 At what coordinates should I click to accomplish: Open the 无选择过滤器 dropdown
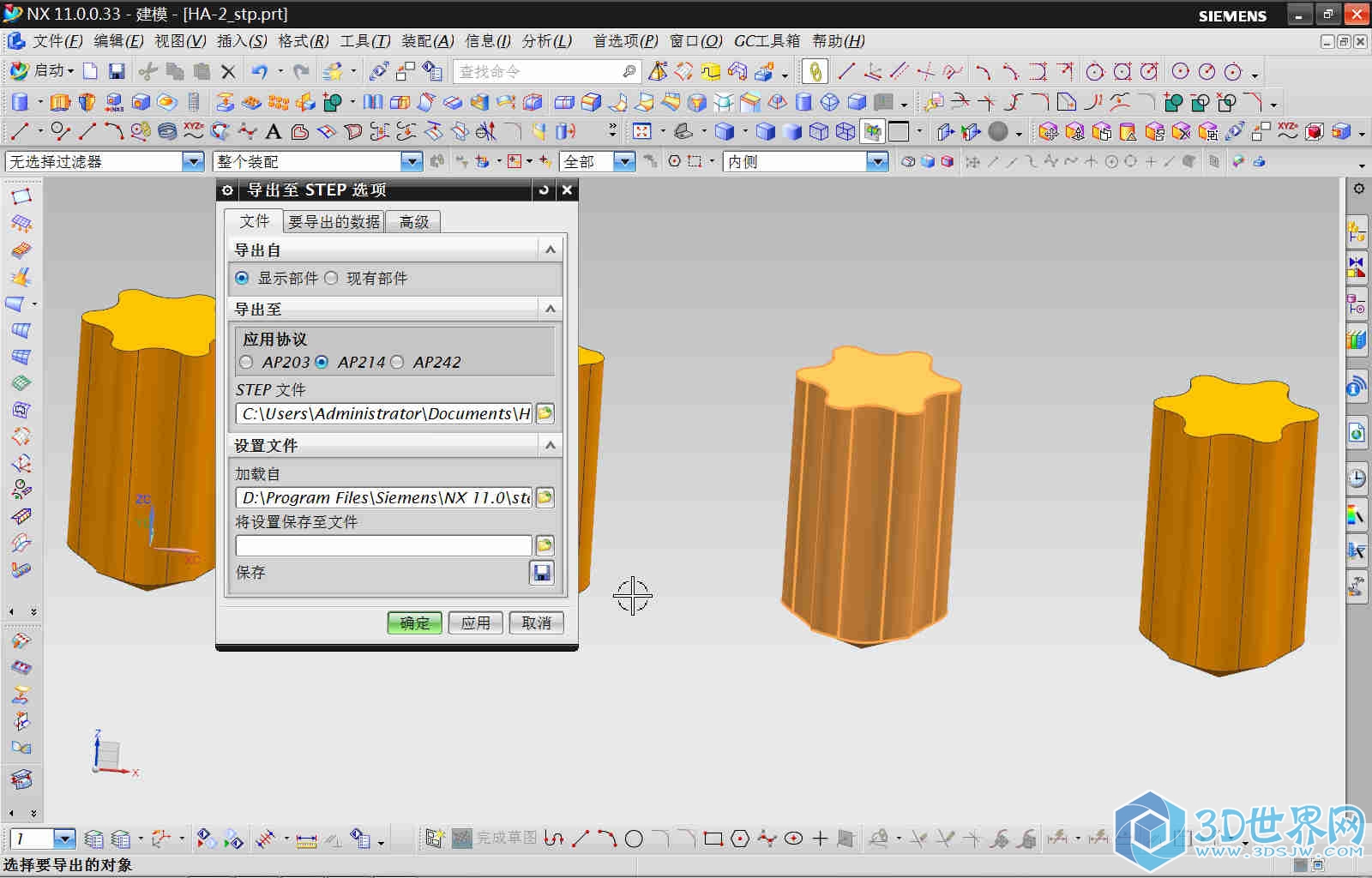[194, 161]
